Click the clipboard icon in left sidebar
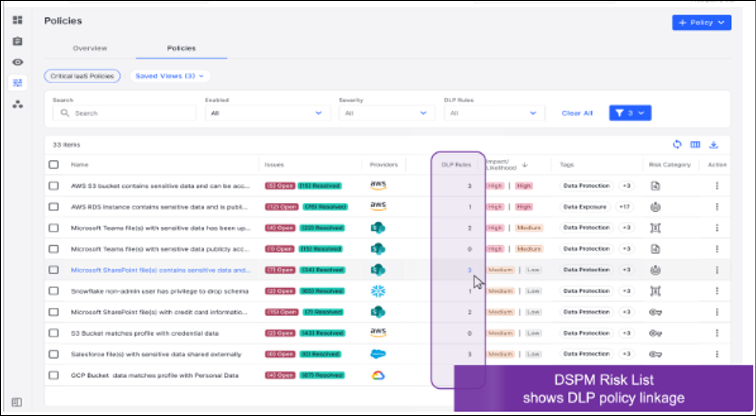The width and height of the screenshot is (756, 416). tap(17, 41)
